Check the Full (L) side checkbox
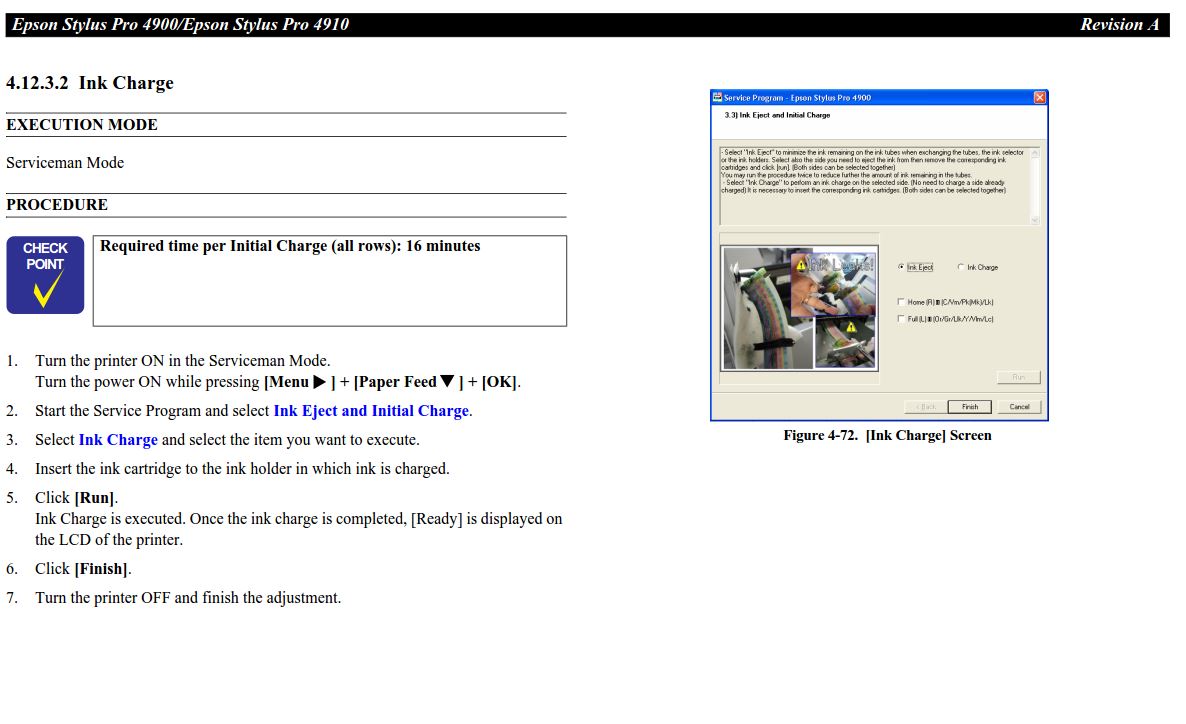This screenshot has height=724, width=1186. (901, 319)
